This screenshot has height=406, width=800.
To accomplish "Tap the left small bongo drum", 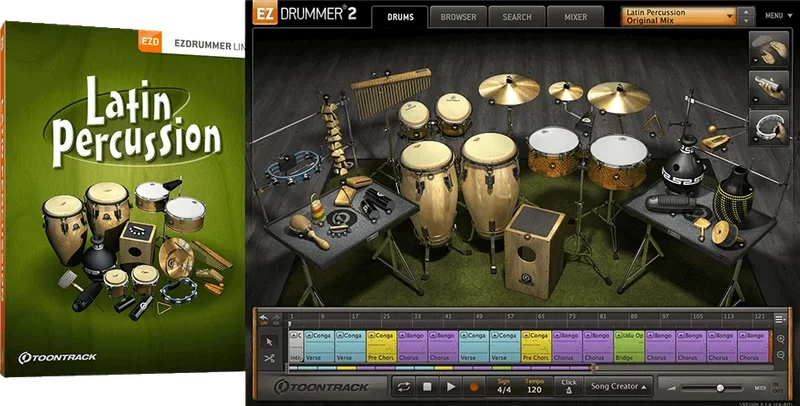I will pos(414,120).
